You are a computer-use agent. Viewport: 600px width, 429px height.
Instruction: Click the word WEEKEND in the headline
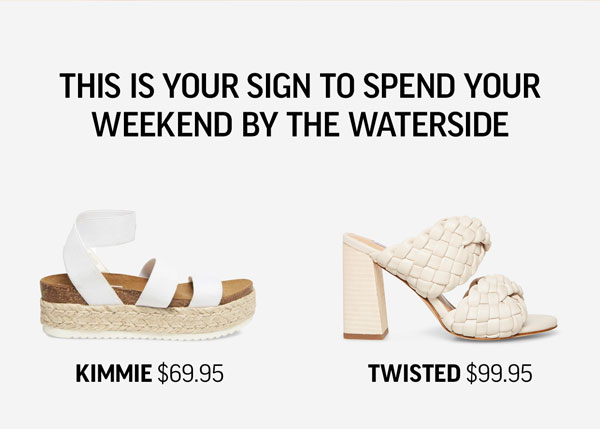[x=163, y=124]
